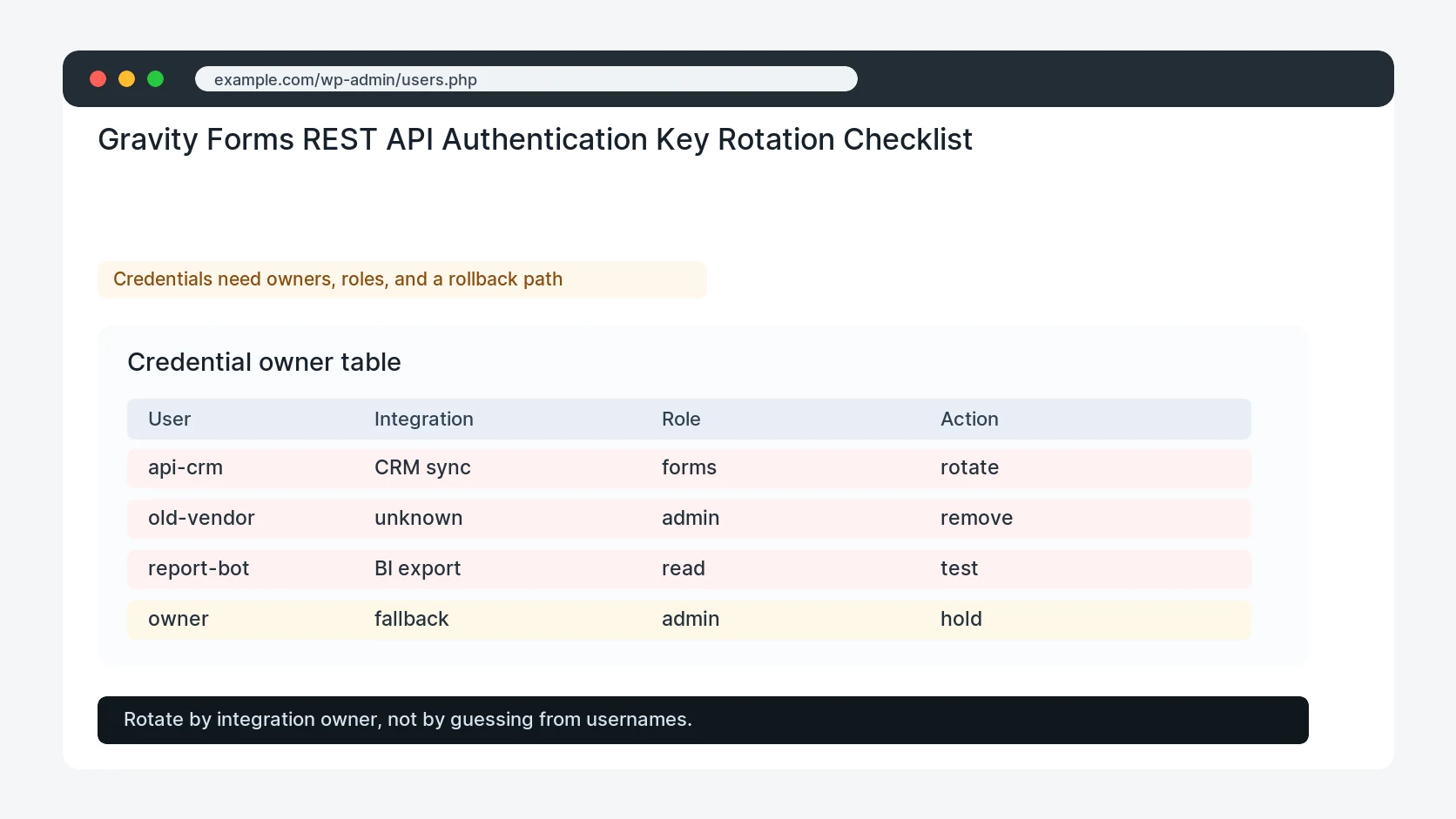Select the owner user cell
The height and width of the screenshot is (819, 1456).
point(179,620)
